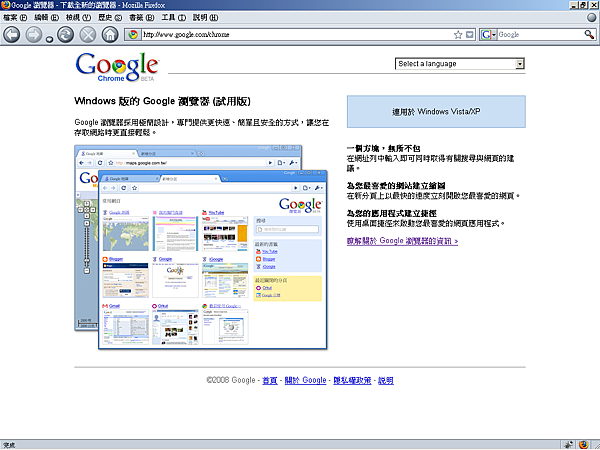Click the heading Windows 版的 Google 瀏覽器
This screenshot has width=600, height=450.
click(163, 101)
